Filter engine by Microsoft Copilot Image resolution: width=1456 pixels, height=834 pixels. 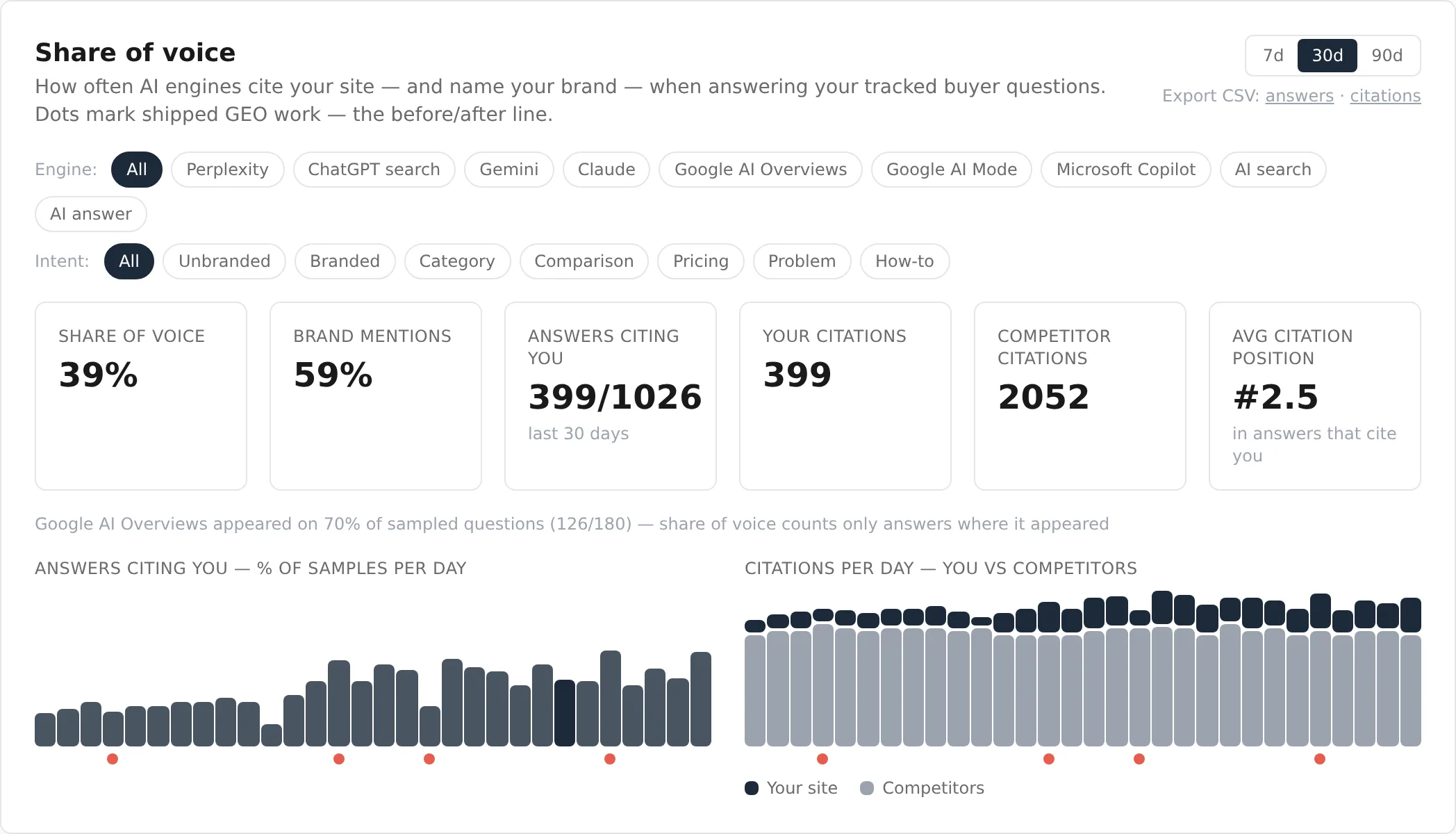[x=1126, y=170]
